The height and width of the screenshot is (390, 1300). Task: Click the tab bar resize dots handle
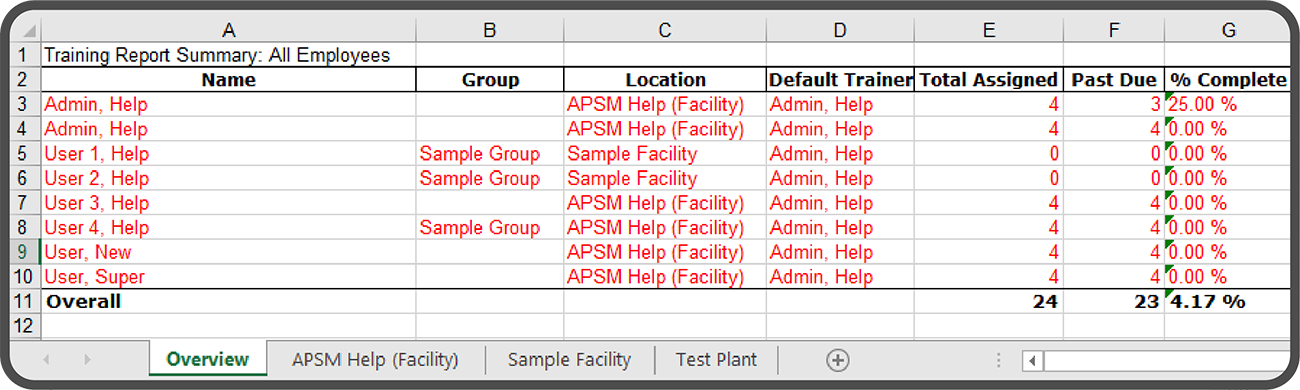997,360
